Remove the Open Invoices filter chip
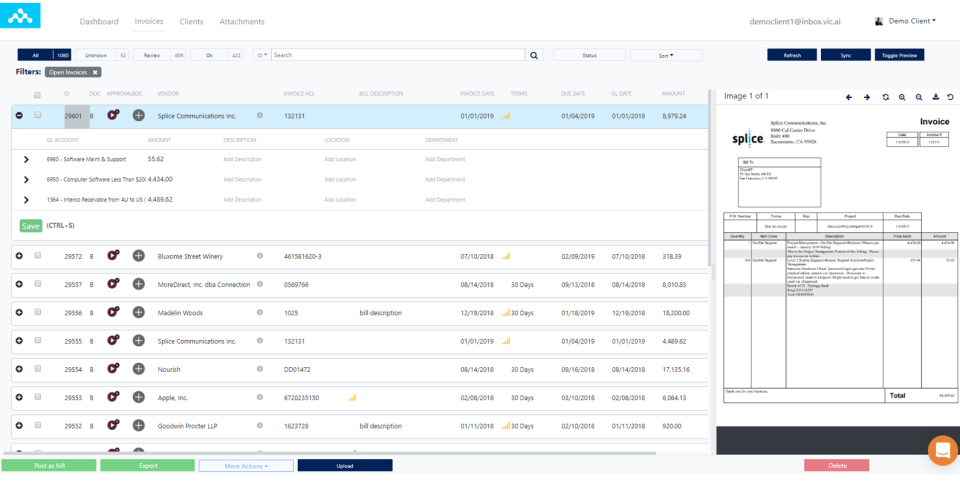The width and height of the screenshot is (960, 484). point(95,72)
